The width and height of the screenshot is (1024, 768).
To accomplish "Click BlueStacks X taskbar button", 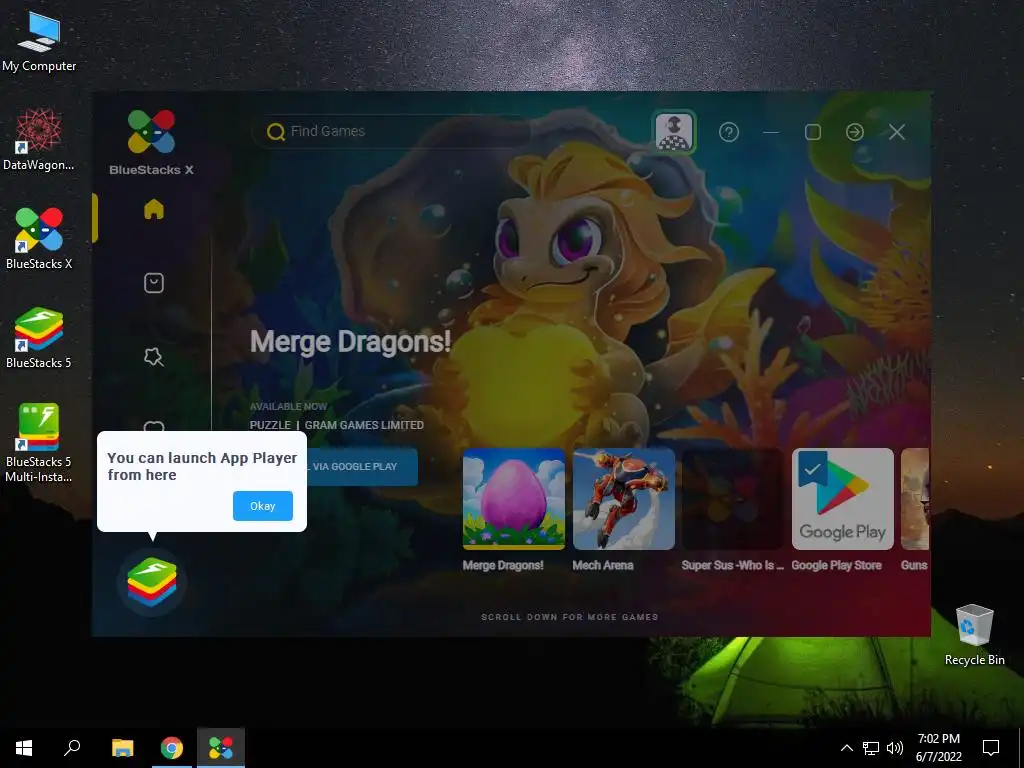I will pyautogui.click(x=221, y=748).
